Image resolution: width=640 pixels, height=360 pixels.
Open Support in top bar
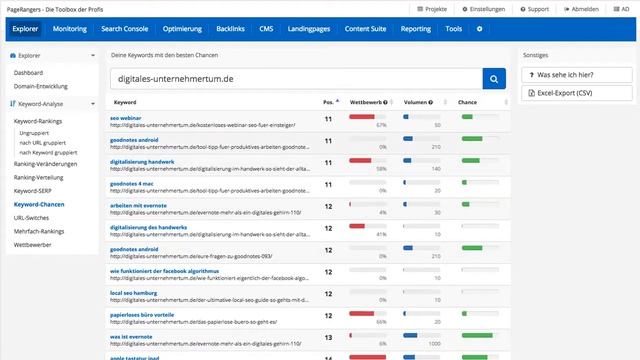534,9
